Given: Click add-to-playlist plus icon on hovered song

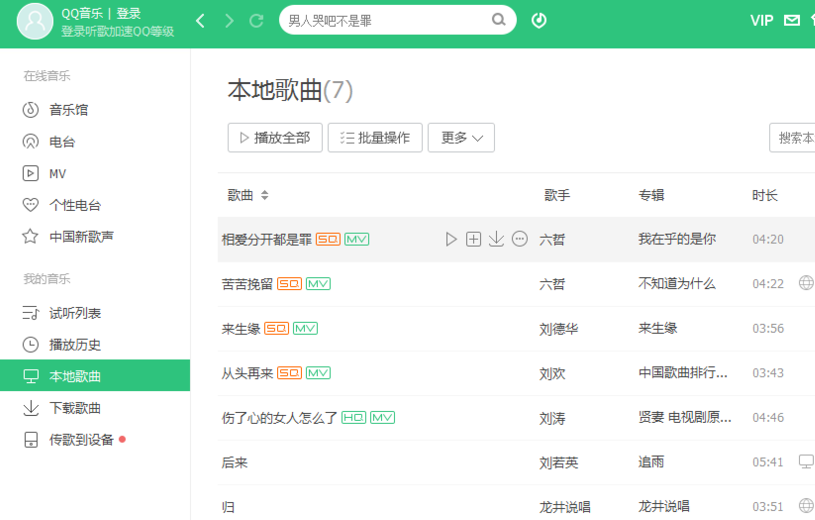Looking at the screenshot, I should coord(474,239).
